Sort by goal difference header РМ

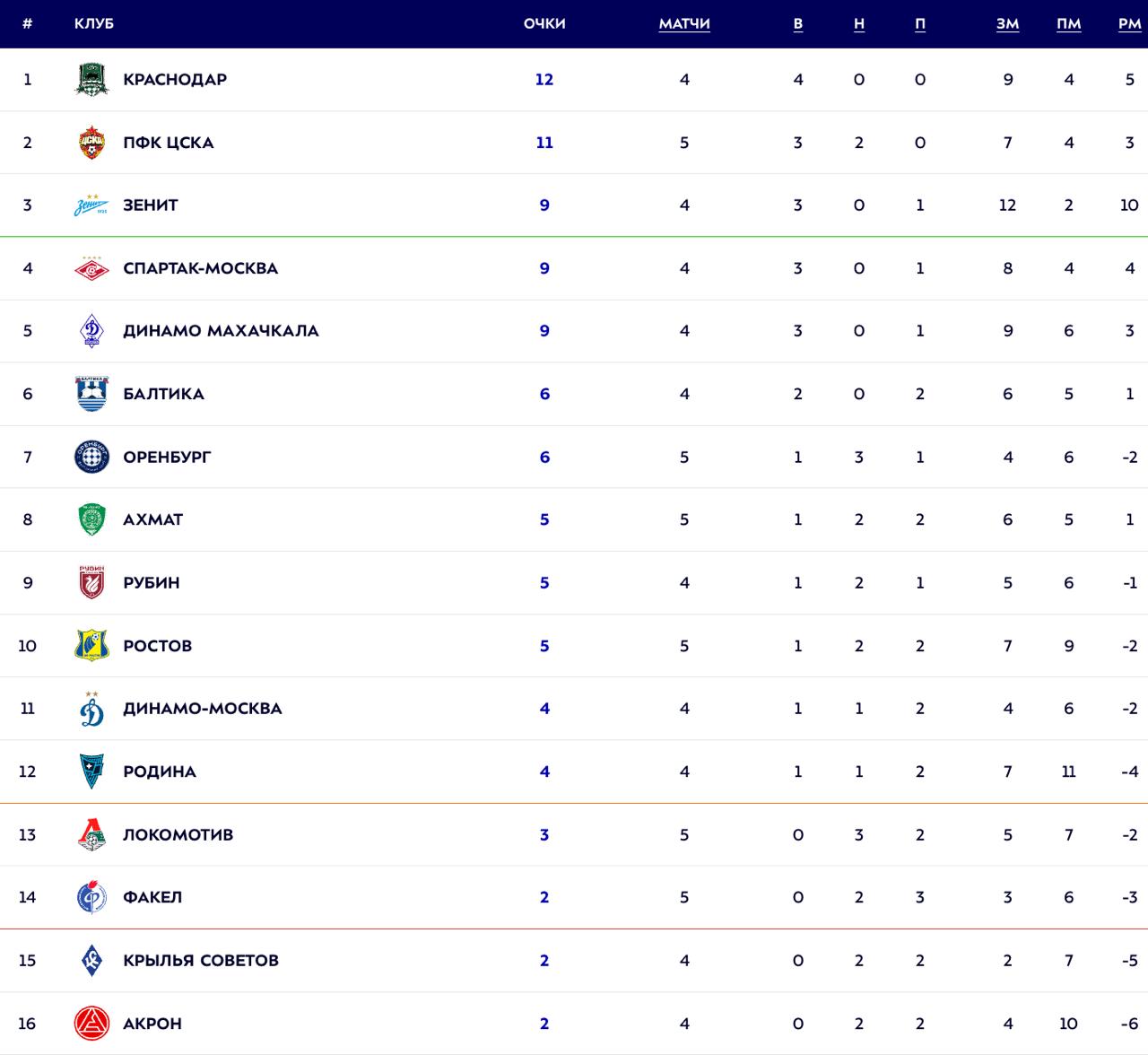(x=1129, y=23)
